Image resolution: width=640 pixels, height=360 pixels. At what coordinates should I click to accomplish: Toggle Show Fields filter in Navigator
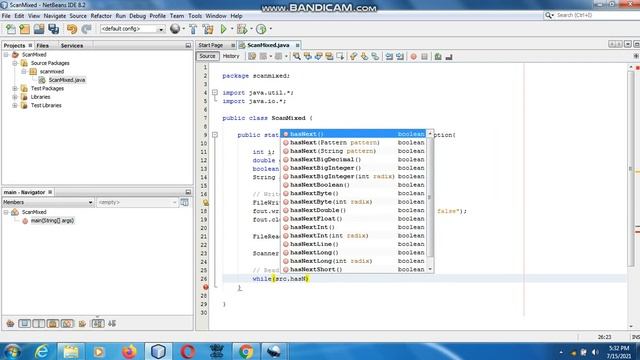pyautogui.click(x=24, y=324)
